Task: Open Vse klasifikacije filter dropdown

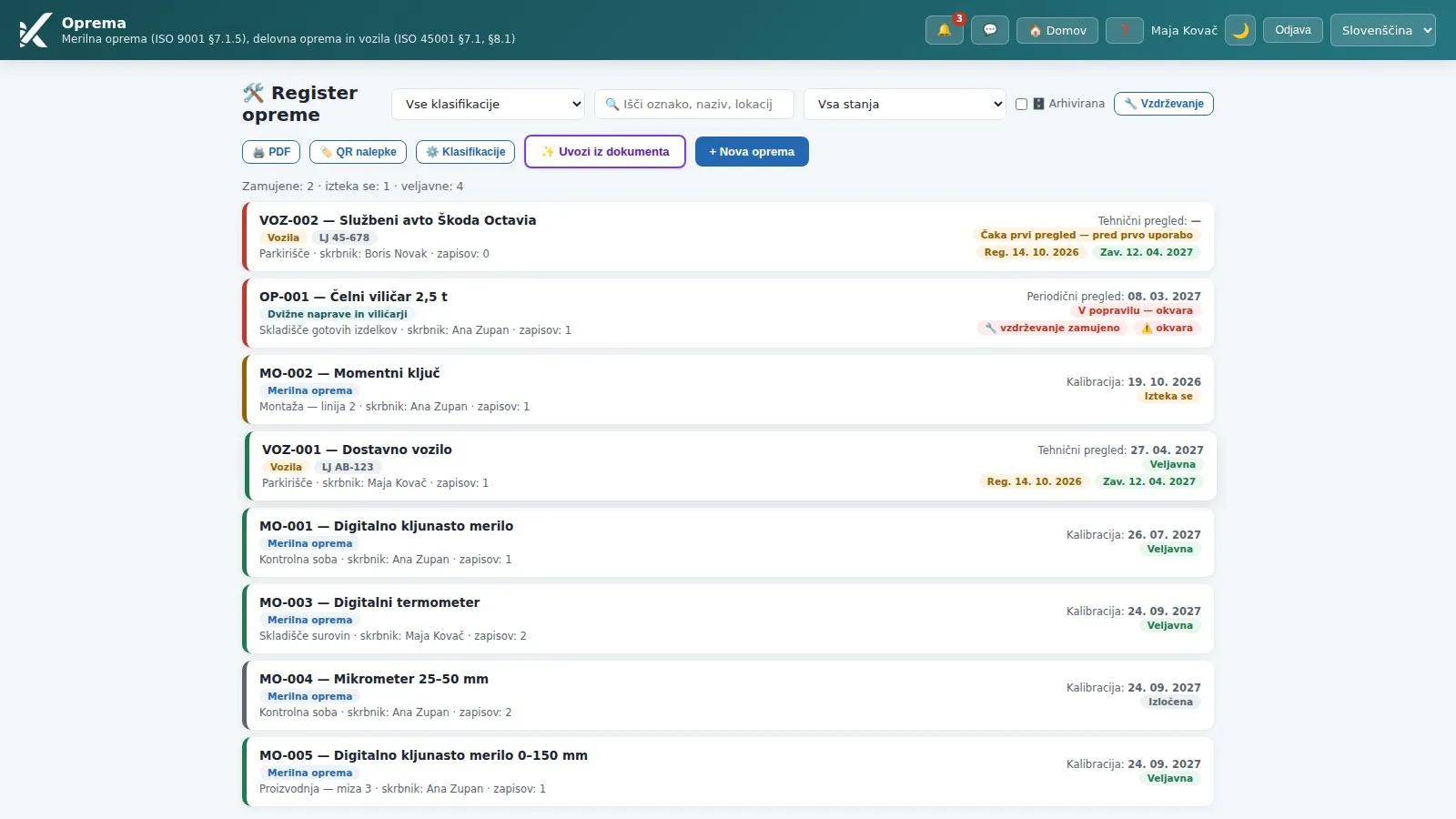Action: [489, 104]
